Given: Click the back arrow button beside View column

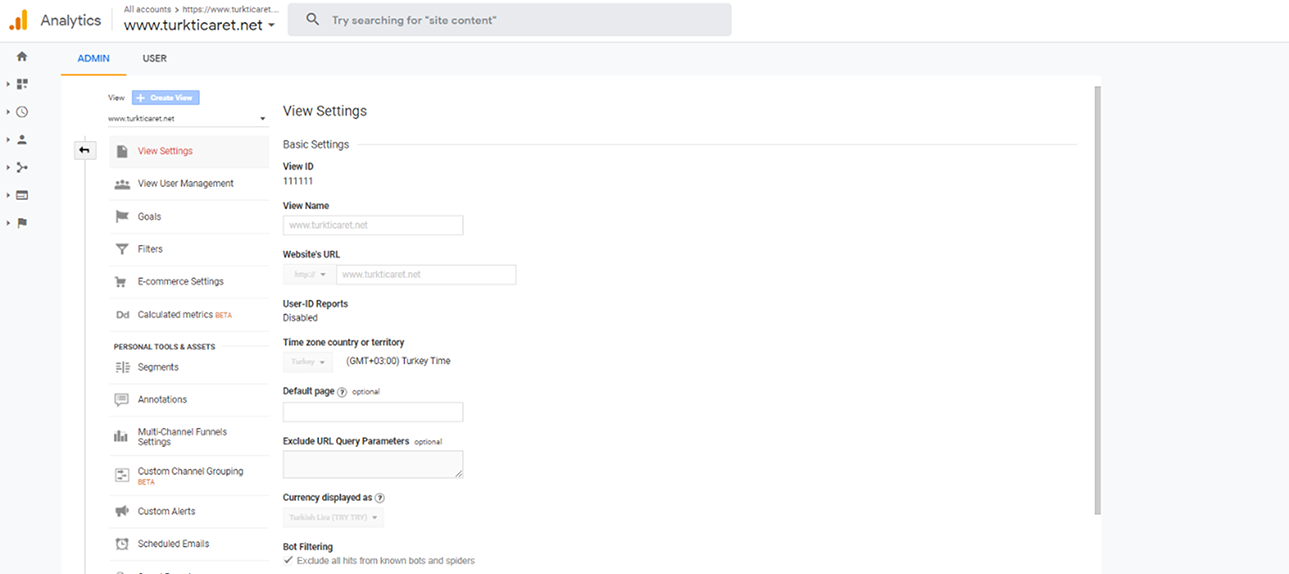Looking at the screenshot, I should (85, 151).
